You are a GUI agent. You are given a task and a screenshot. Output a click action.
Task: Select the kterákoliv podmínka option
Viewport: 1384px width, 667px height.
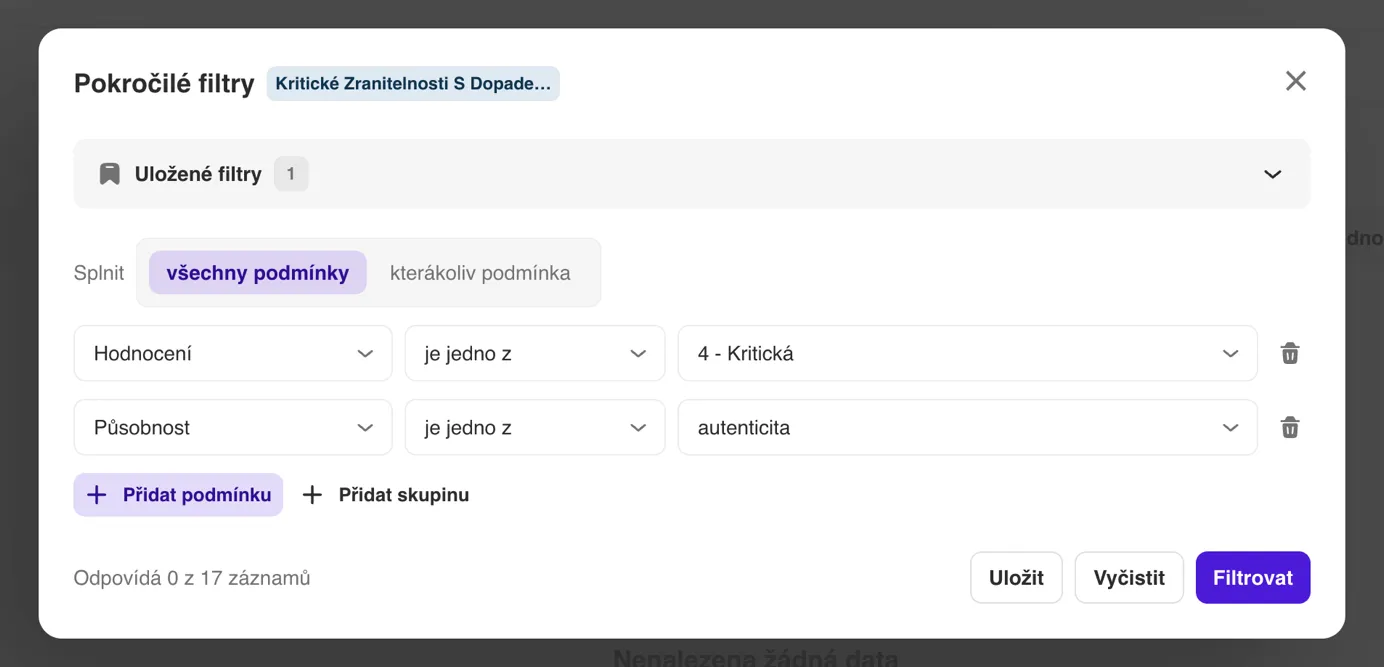coord(480,273)
